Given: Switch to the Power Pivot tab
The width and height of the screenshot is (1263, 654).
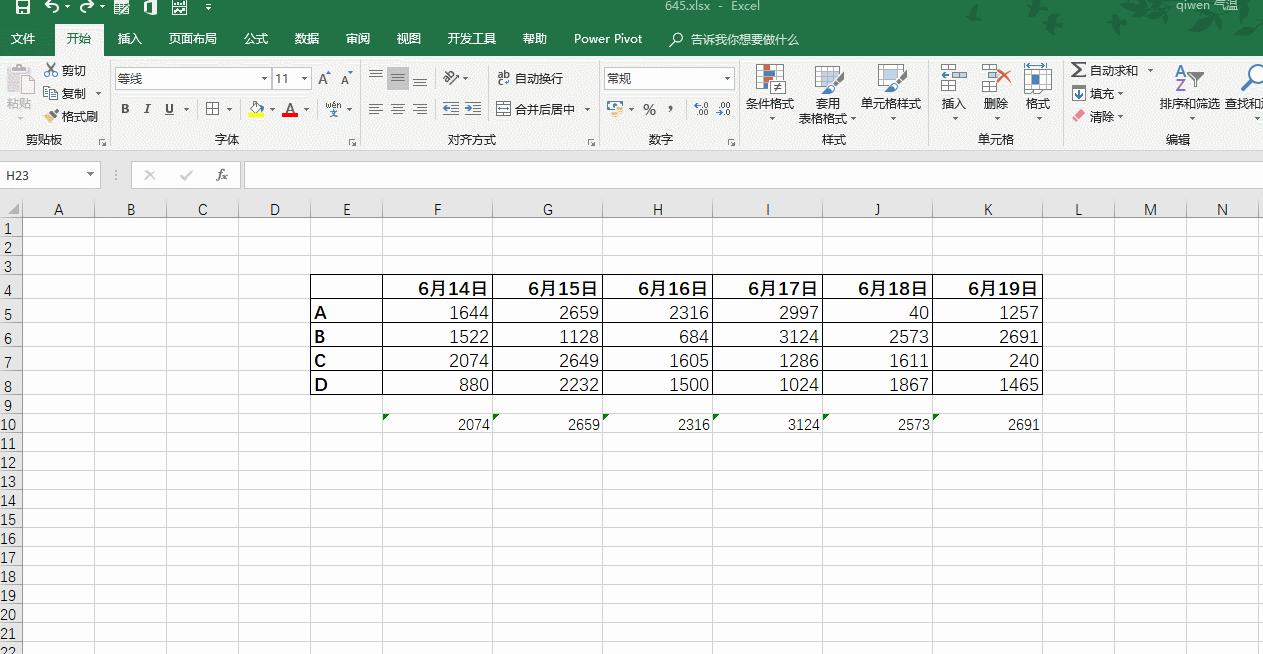Looking at the screenshot, I should pyautogui.click(x=608, y=39).
